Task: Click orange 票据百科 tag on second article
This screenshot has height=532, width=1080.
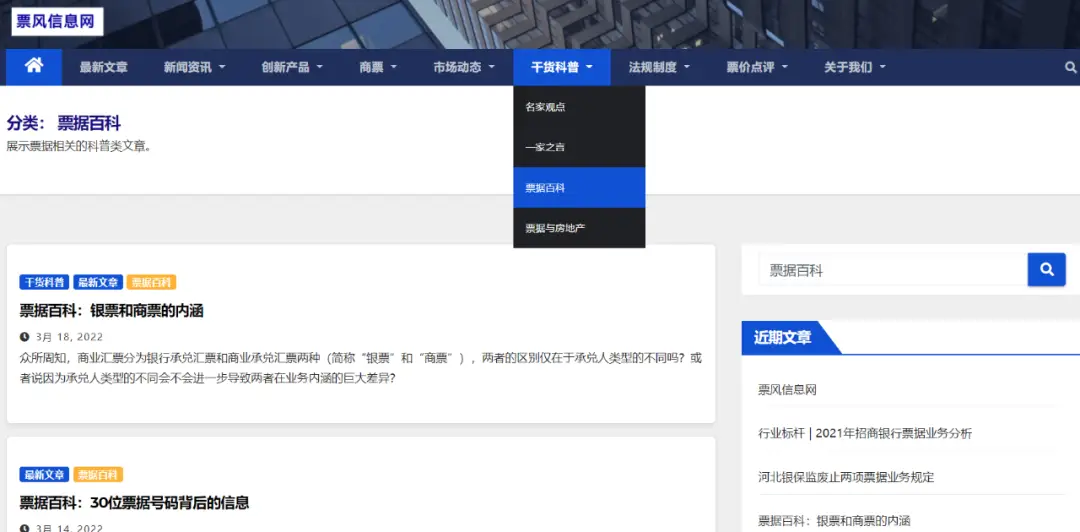Action: (x=98, y=475)
